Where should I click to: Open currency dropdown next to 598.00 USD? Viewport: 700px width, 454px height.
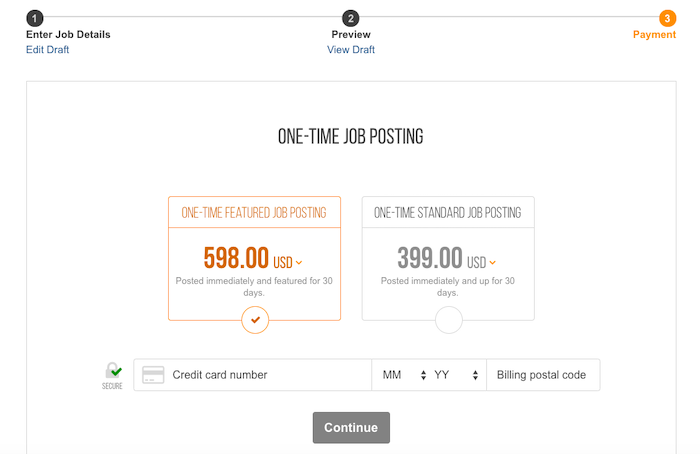[x=299, y=262]
